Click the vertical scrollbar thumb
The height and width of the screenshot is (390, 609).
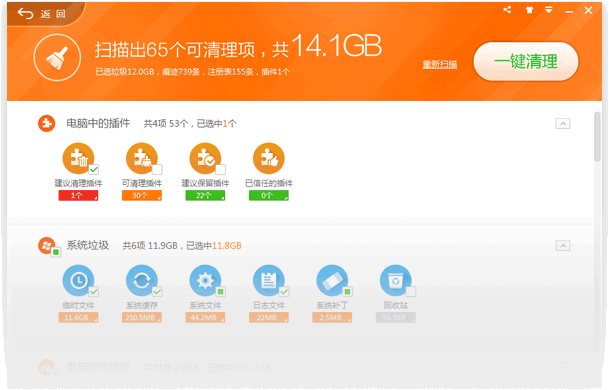pyautogui.click(x=597, y=137)
